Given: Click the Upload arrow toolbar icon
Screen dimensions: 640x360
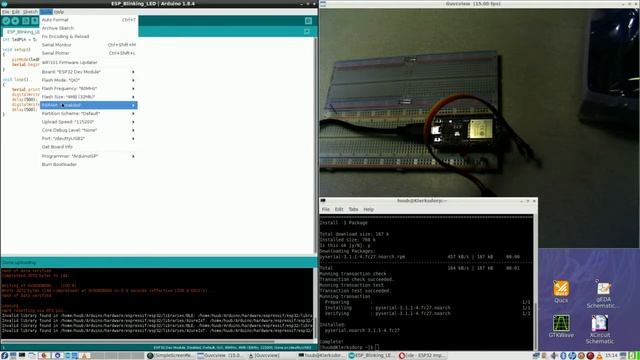Looking at the screenshot, I should tap(16, 21).
